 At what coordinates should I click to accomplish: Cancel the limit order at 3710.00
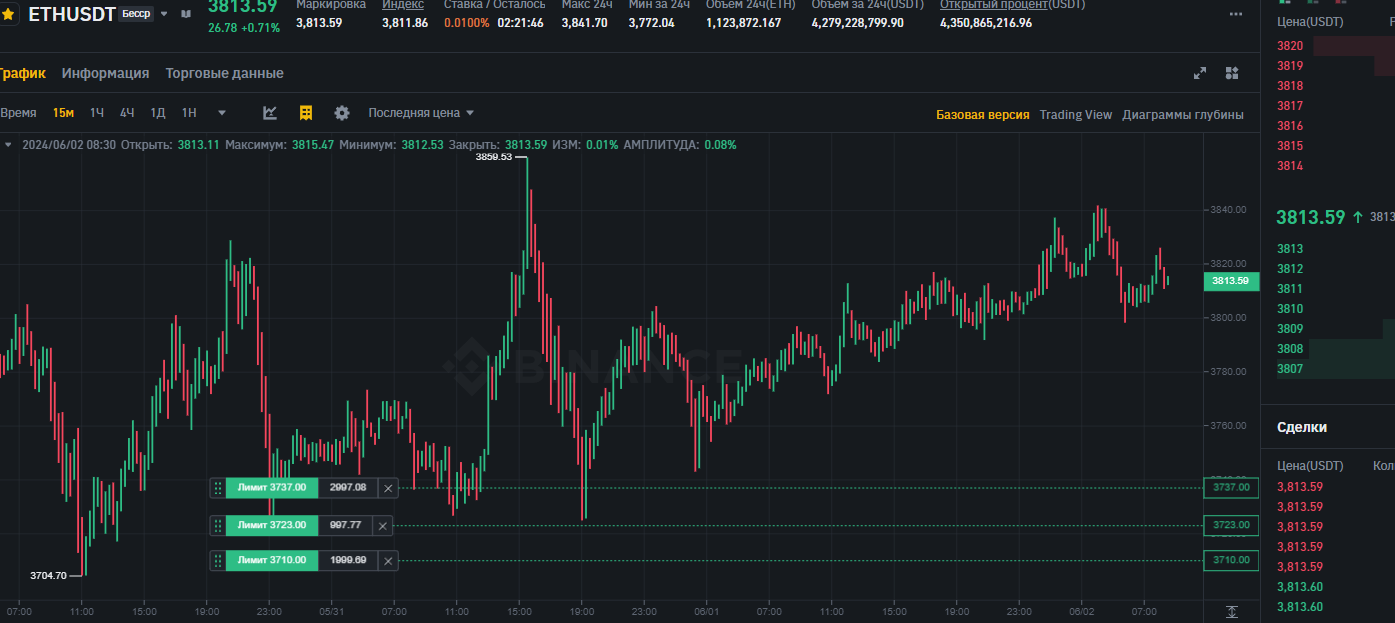pyautogui.click(x=388, y=561)
